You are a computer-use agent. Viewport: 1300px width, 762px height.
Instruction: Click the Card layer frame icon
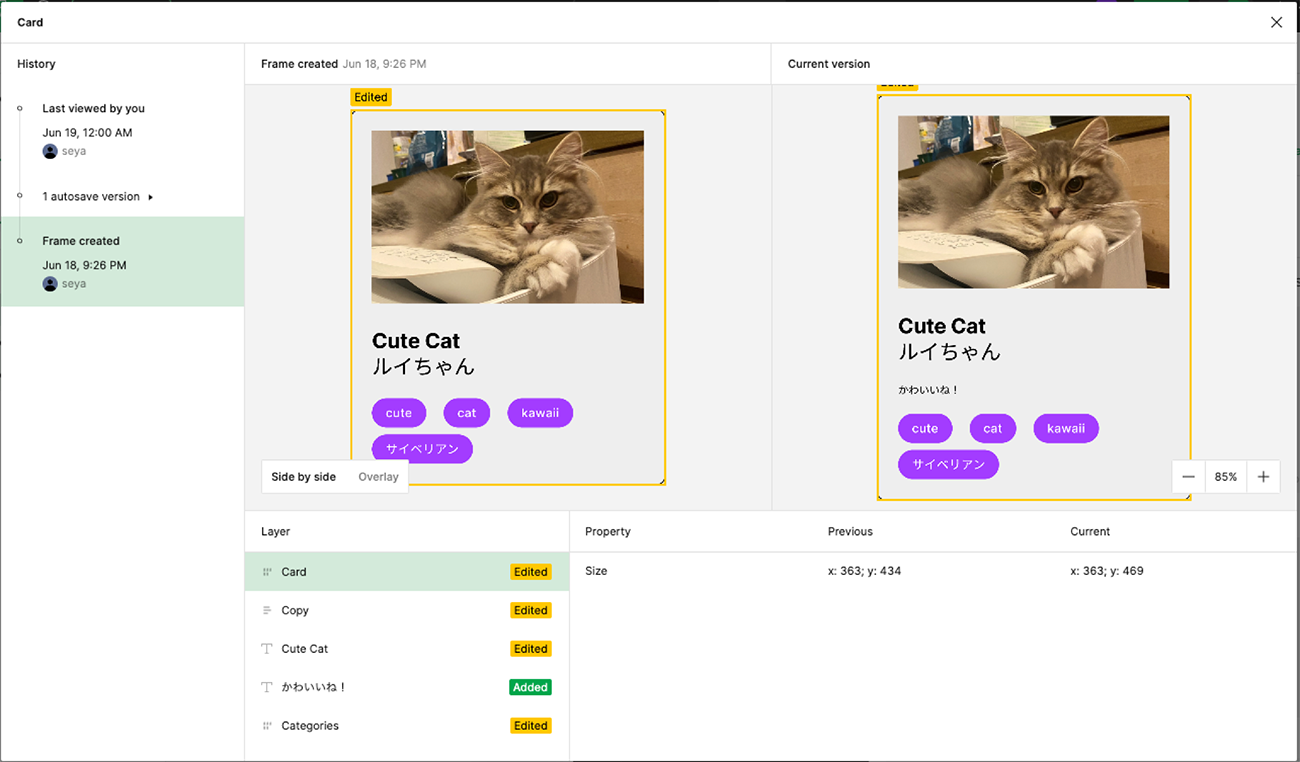click(x=267, y=572)
